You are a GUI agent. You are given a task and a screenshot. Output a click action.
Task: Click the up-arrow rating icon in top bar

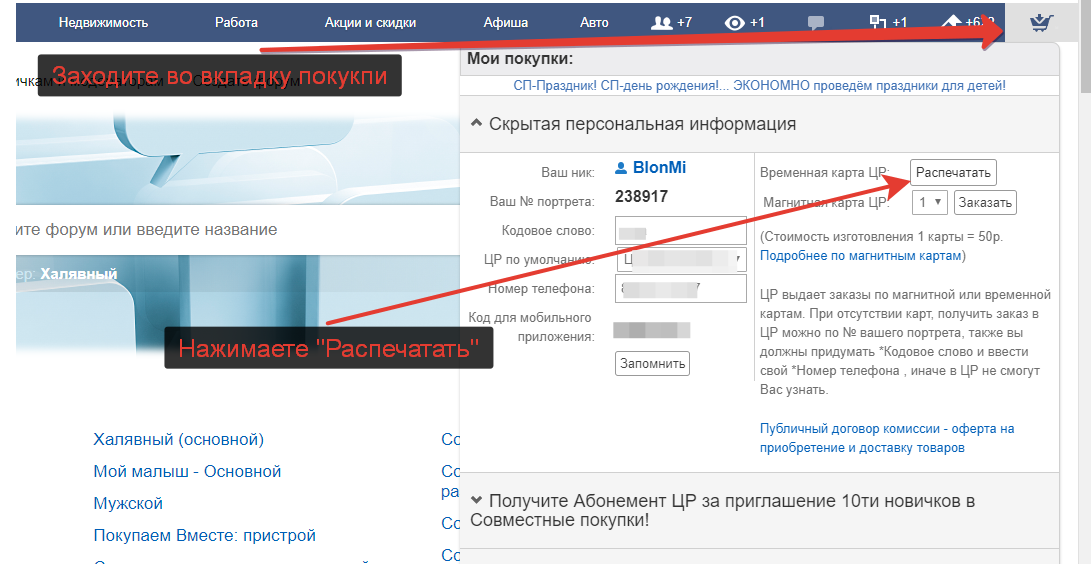pos(951,23)
